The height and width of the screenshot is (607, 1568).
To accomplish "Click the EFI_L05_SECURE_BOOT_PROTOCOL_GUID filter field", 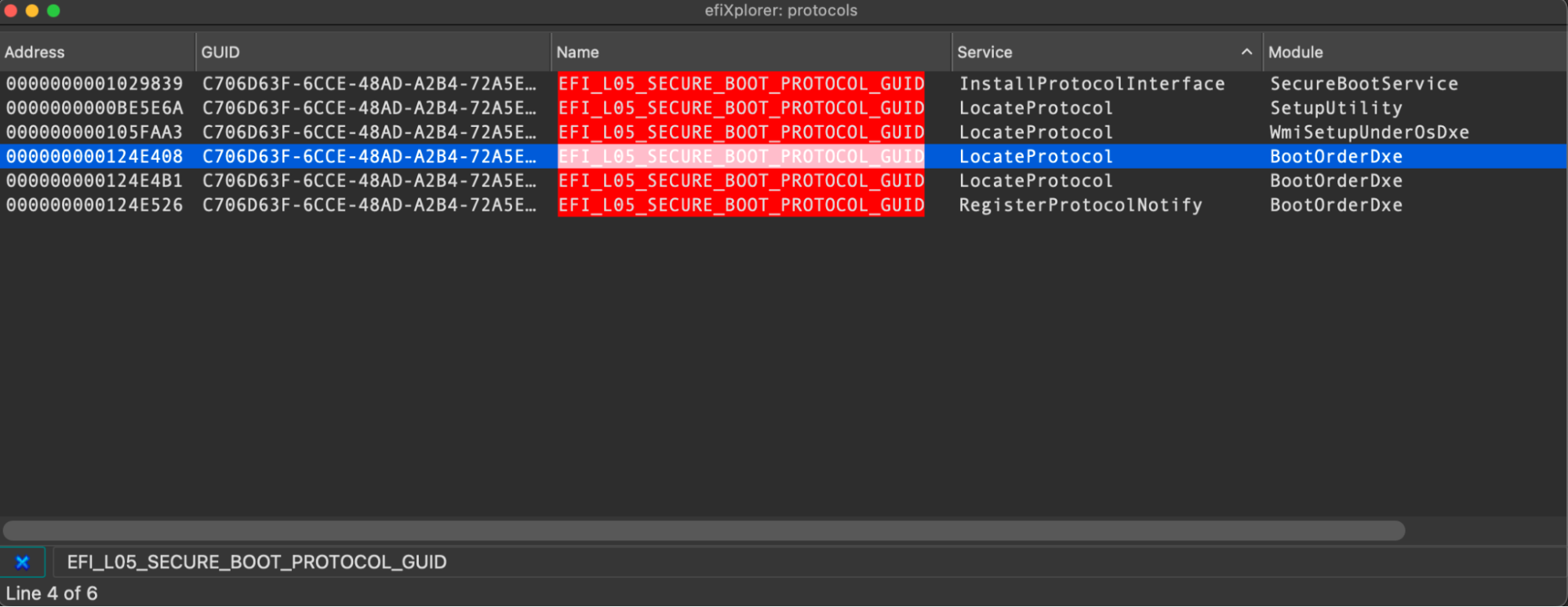I will 257,562.
